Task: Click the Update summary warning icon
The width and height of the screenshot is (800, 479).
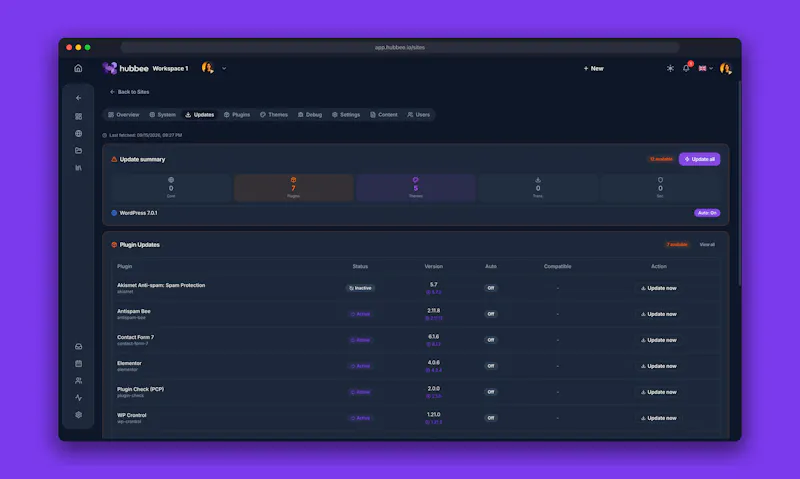Action: 114,160
